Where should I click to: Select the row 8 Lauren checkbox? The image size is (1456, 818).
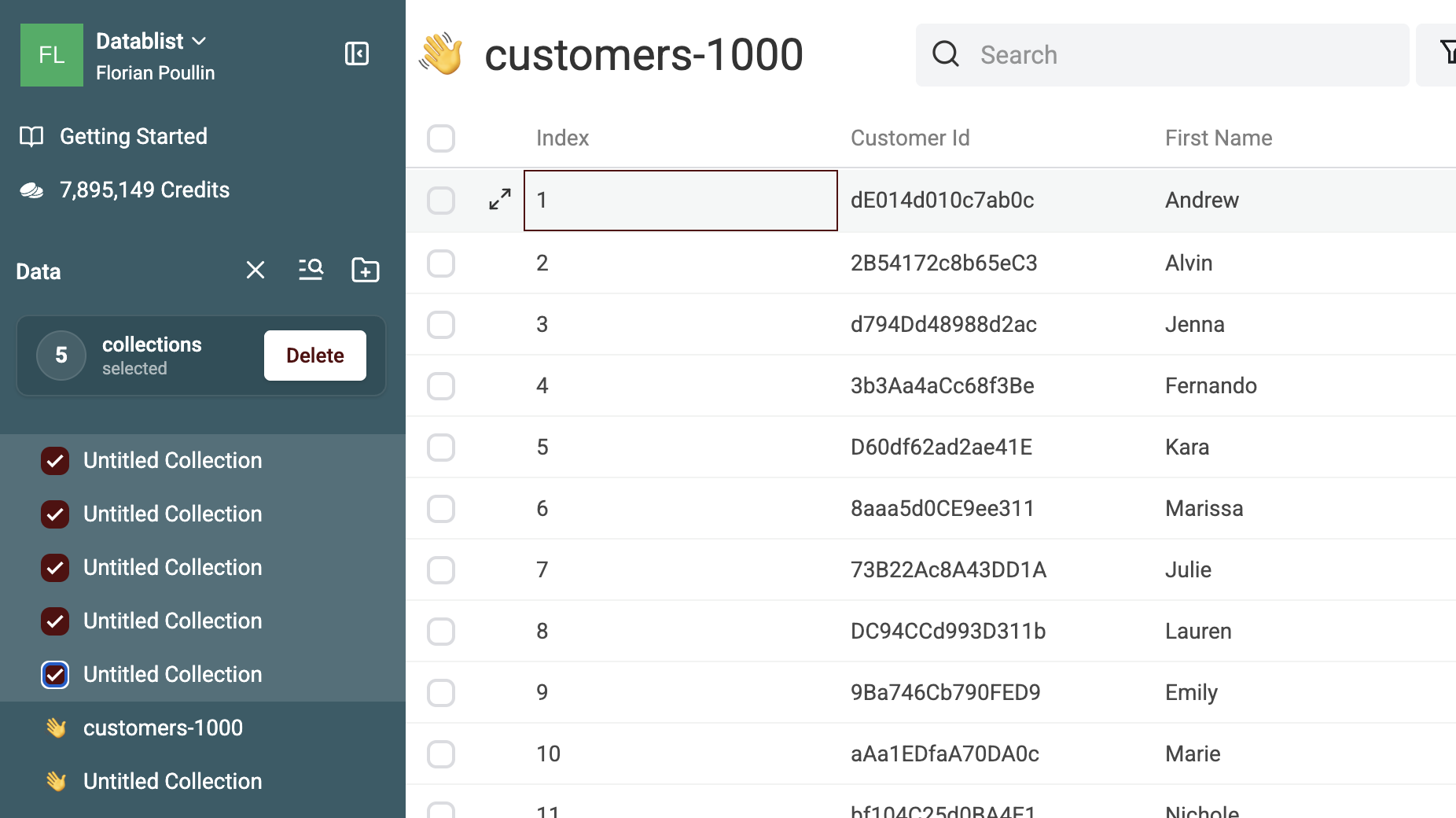tap(441, 632)
